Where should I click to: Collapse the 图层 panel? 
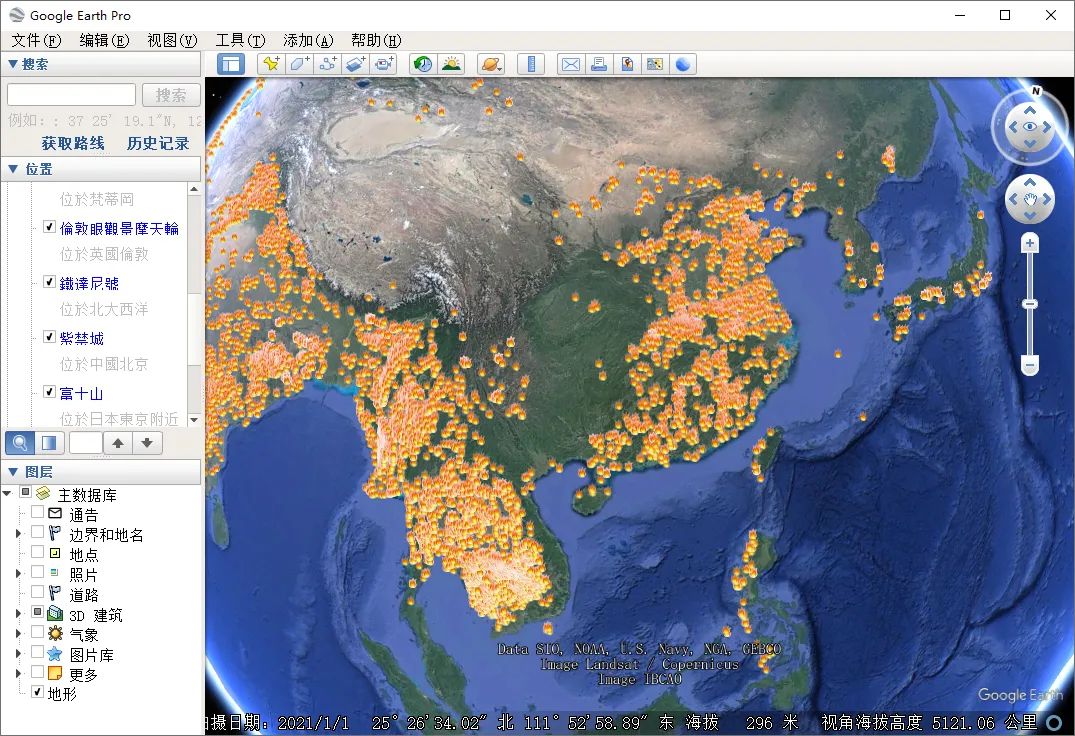(12, 471)
